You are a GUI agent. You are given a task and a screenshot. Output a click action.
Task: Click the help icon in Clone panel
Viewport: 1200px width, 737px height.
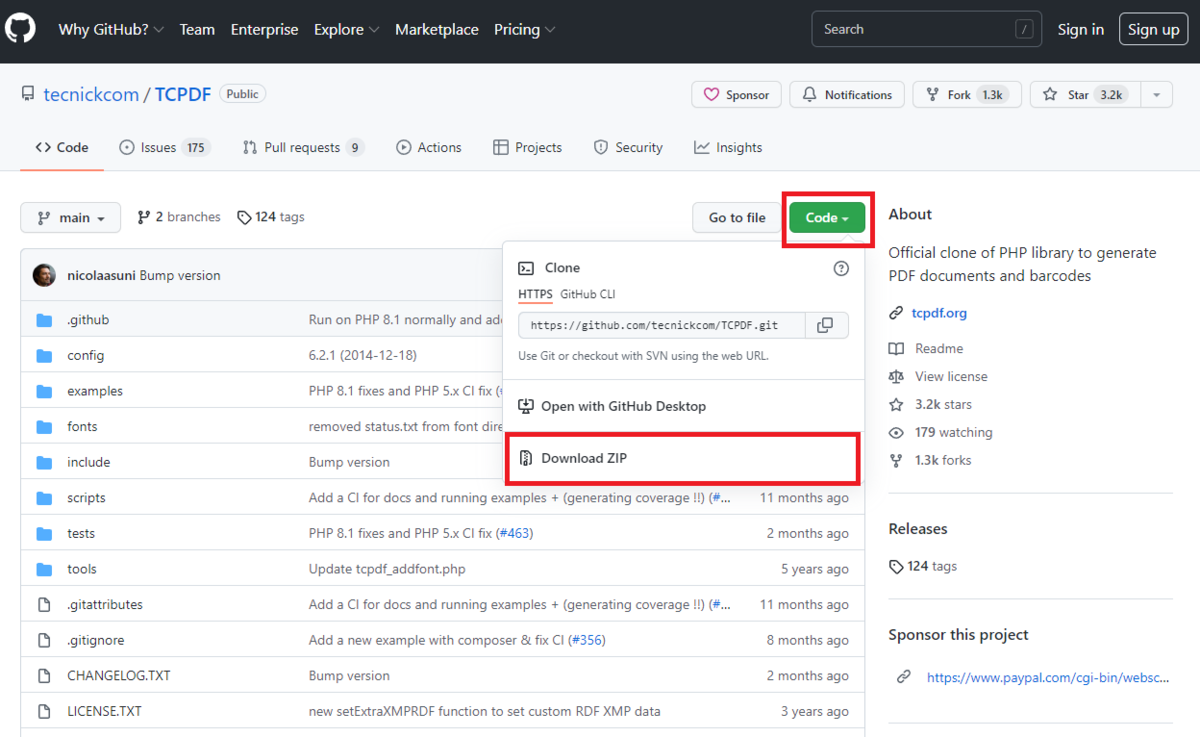[x=841, y=268]
